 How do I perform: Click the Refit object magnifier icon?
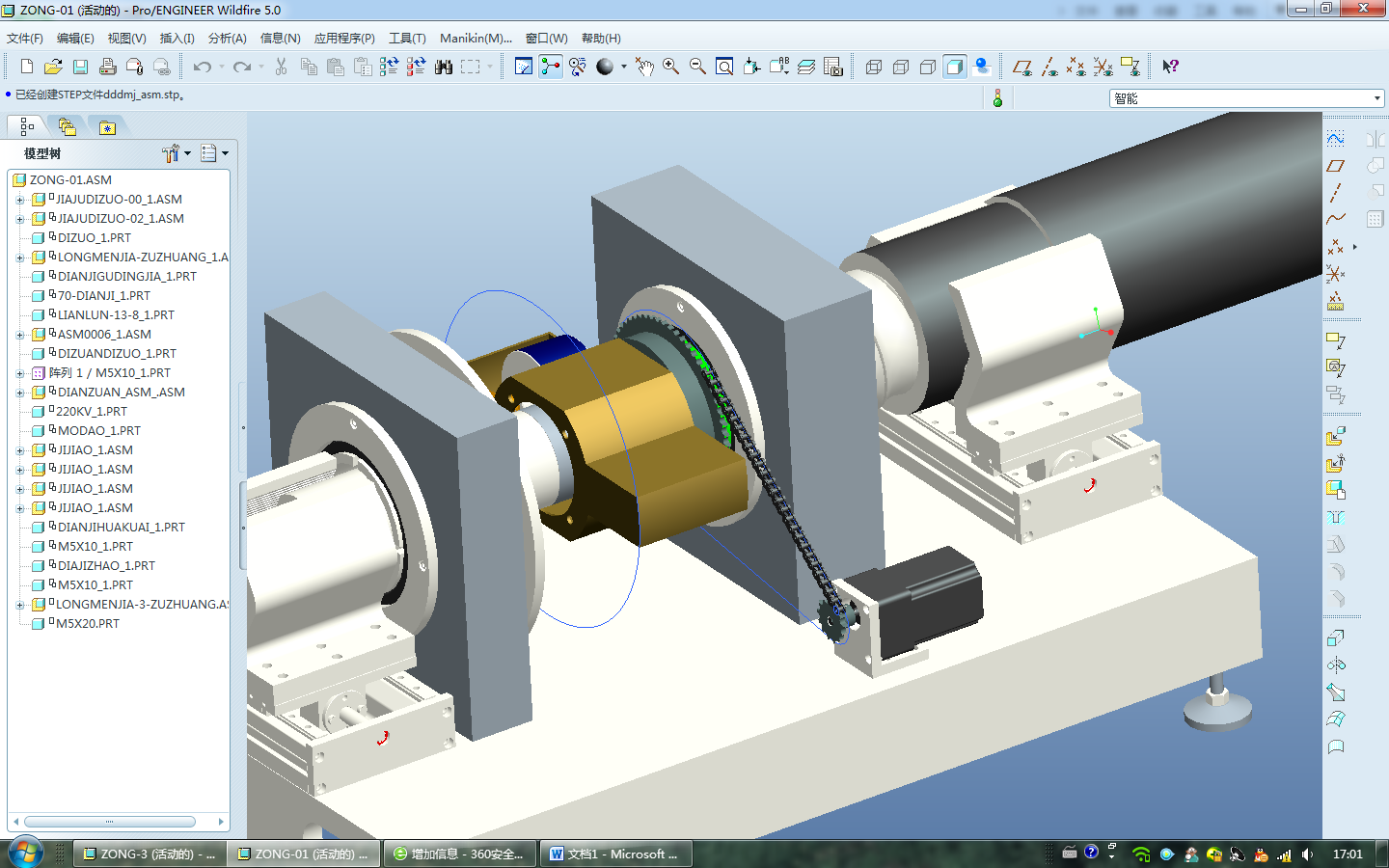pyautogui.click(x=726, y=67)
